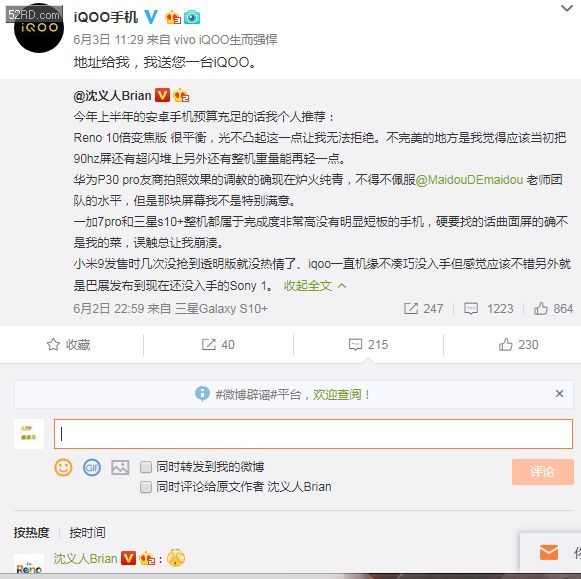This screenshot has width=581, height=579.
Task: Follow the 欢迎查阅 link in notice
Action: click(337, 395)
